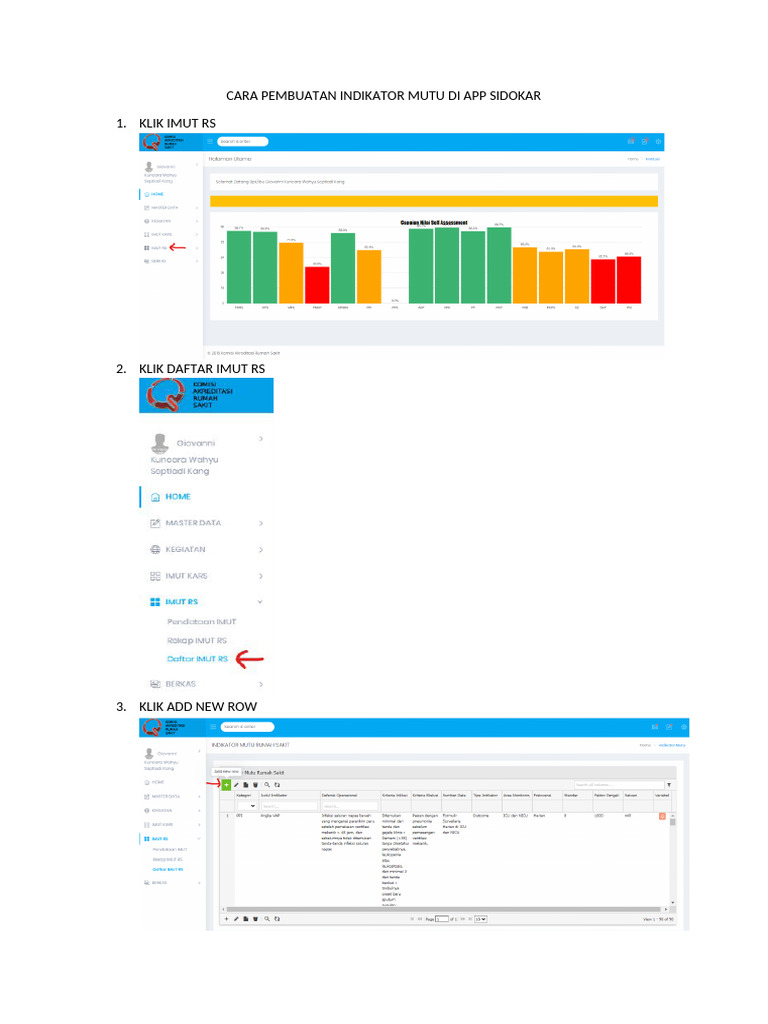
Task: Click the hamburger menu icon in the step 1 header
Action: pos(210,142)
